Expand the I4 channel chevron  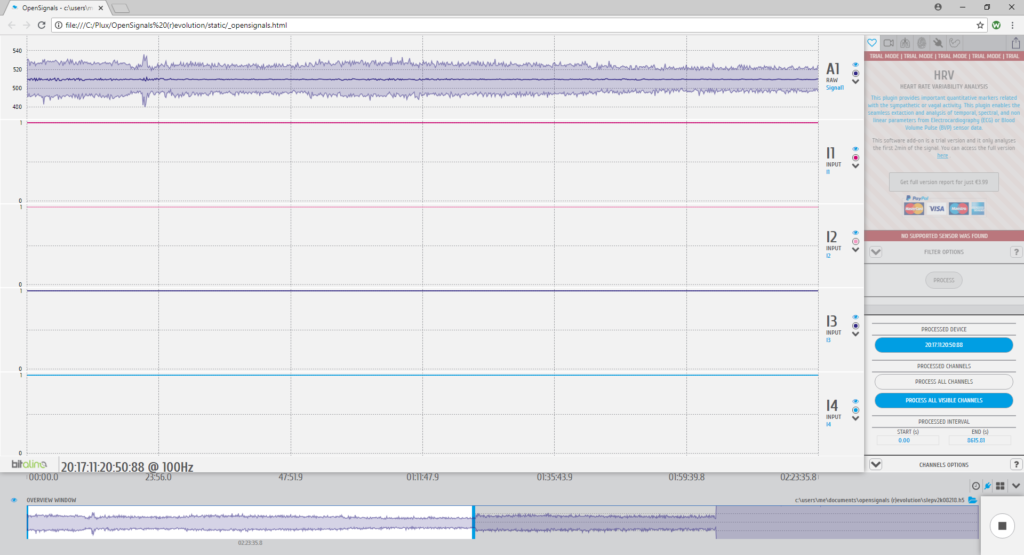855,418
